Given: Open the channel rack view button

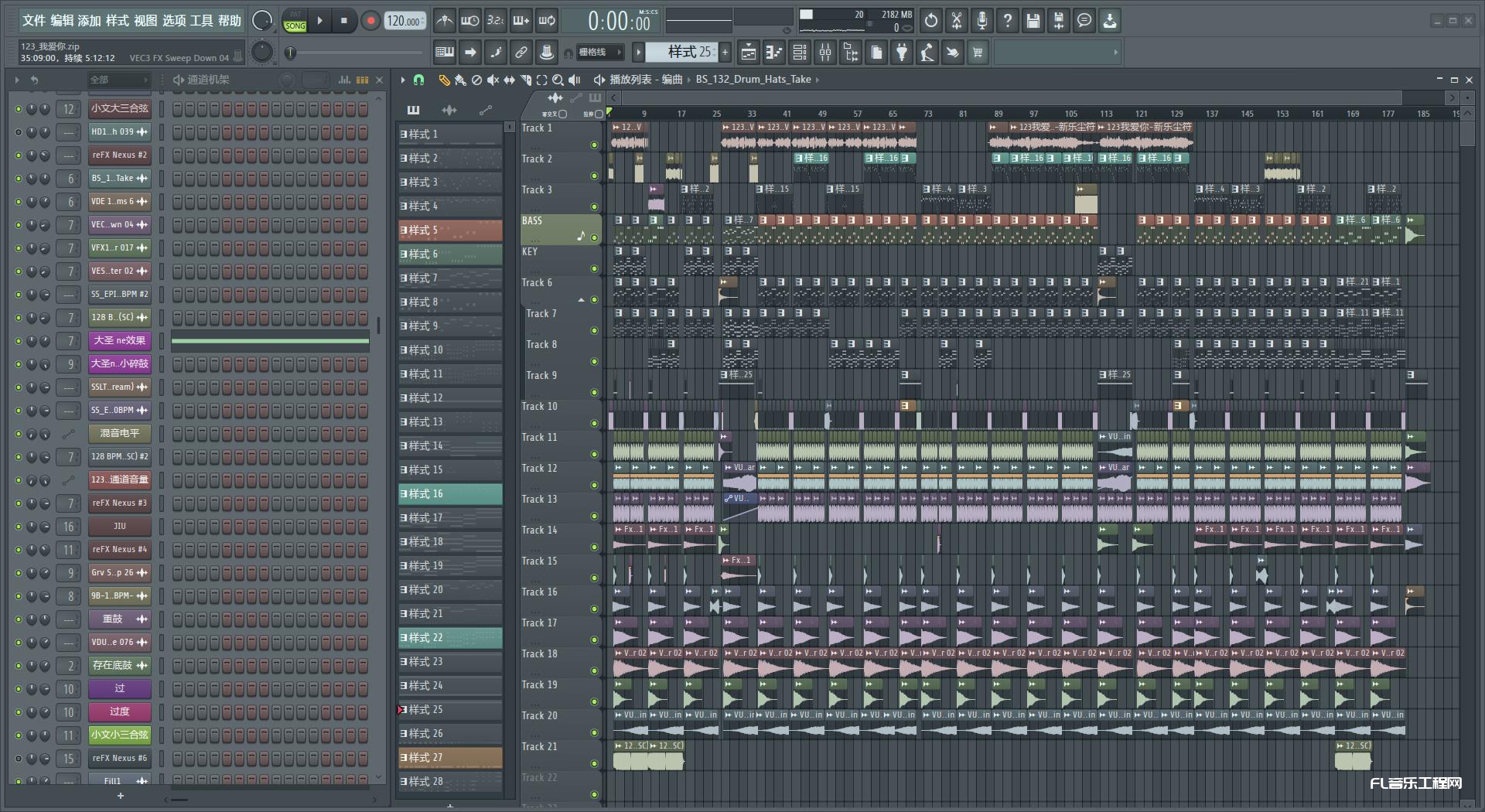Looking at the screenshot, I should 800,53.
